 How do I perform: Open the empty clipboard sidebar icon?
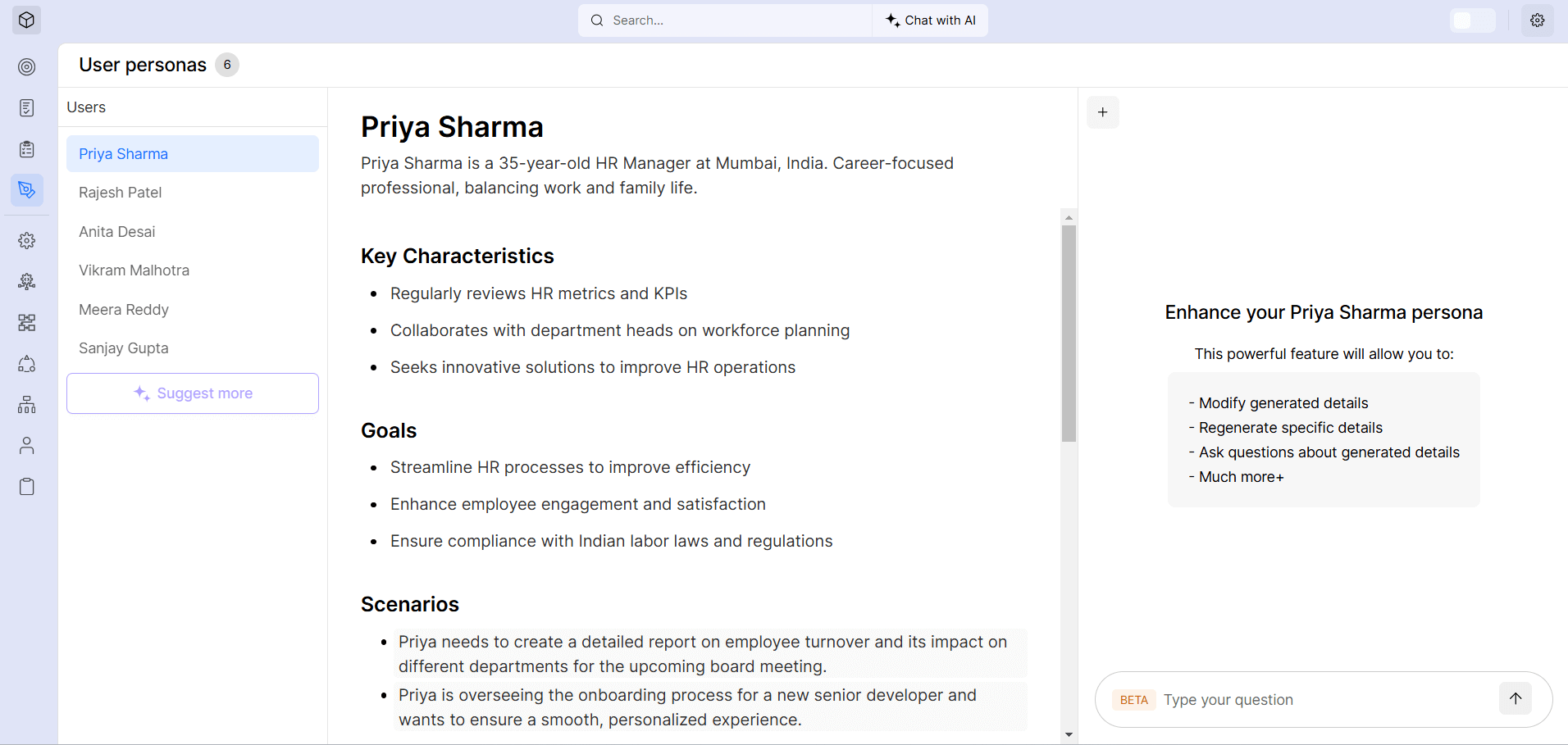click(x=27, y=486)
